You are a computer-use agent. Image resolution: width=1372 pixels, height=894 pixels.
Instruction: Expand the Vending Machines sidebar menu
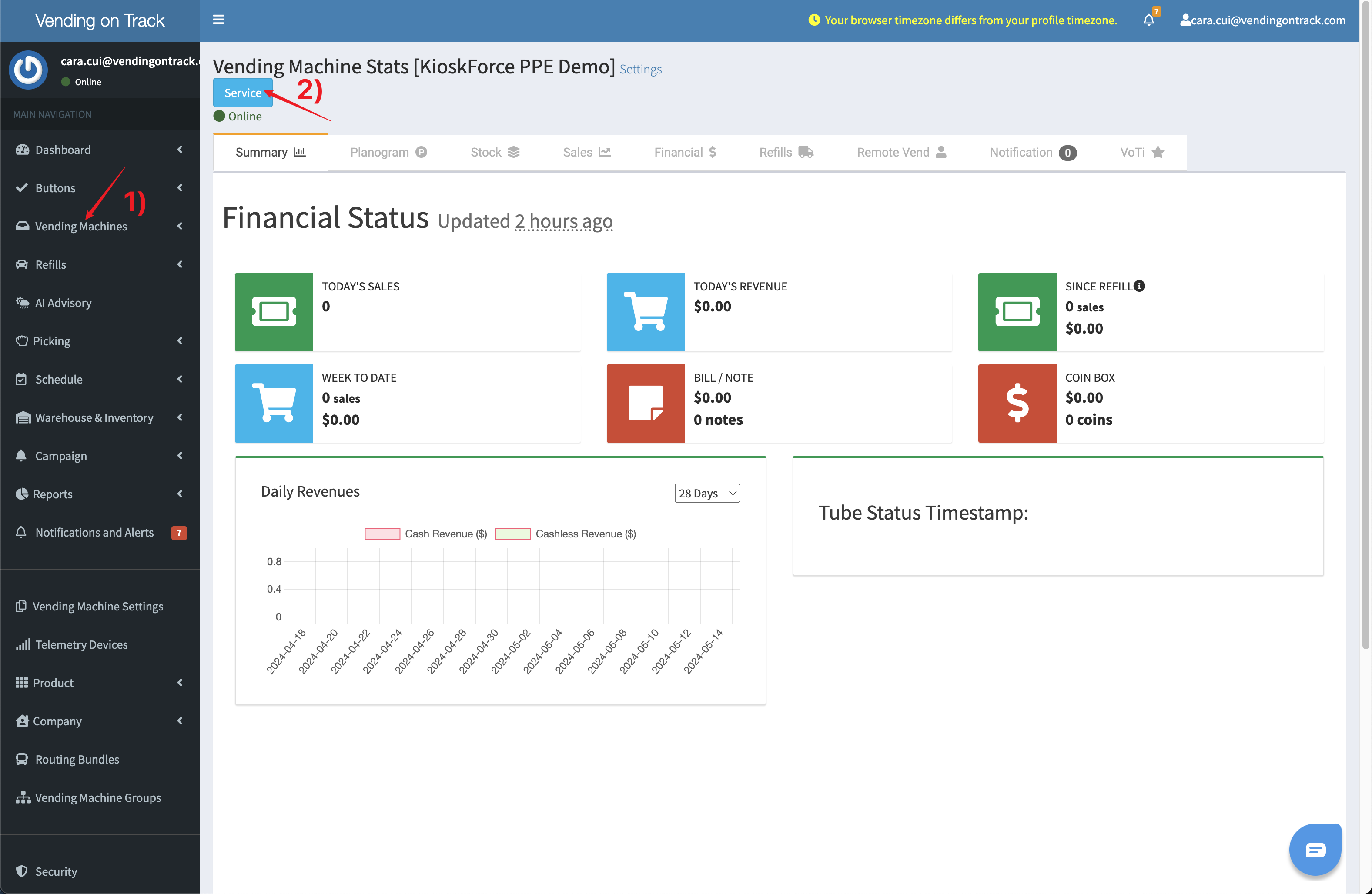tap(81, 226)
